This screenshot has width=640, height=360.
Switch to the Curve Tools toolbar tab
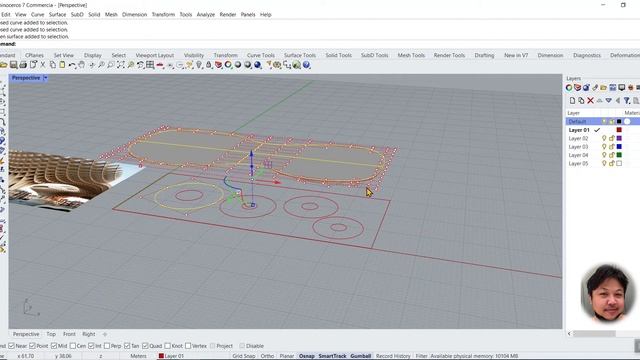(261, 55)
